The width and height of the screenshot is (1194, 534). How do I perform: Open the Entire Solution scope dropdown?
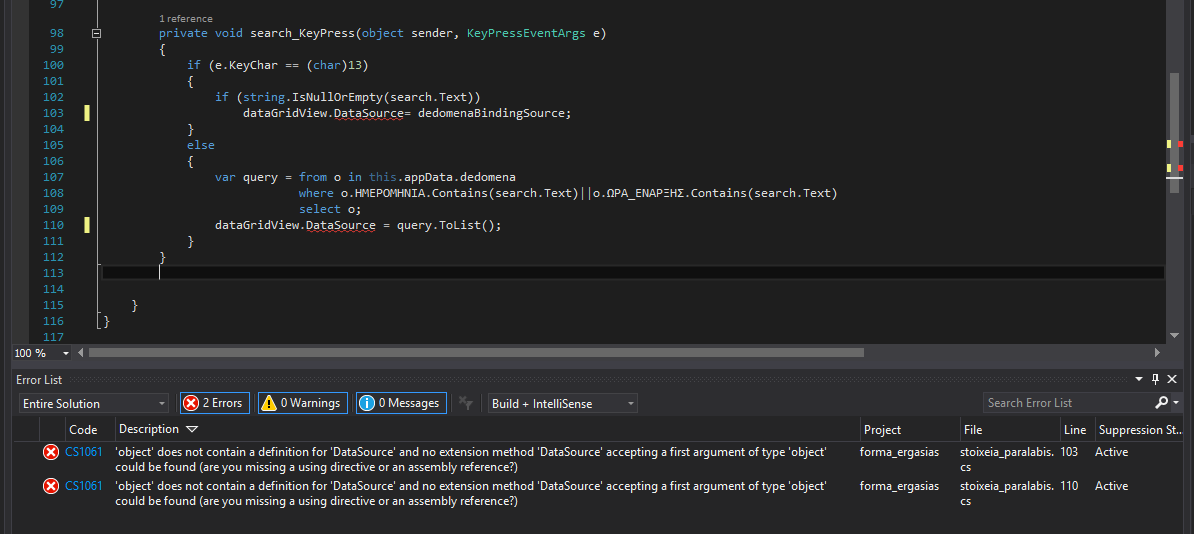coord(94,403)
